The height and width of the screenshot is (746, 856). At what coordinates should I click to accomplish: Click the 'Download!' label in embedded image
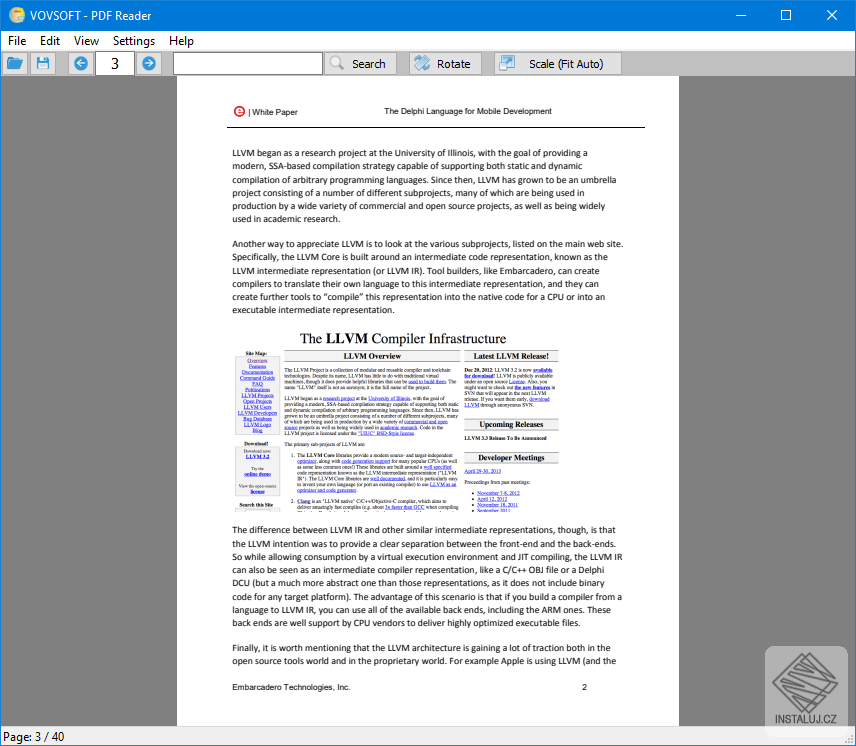(x=256, y=444)
